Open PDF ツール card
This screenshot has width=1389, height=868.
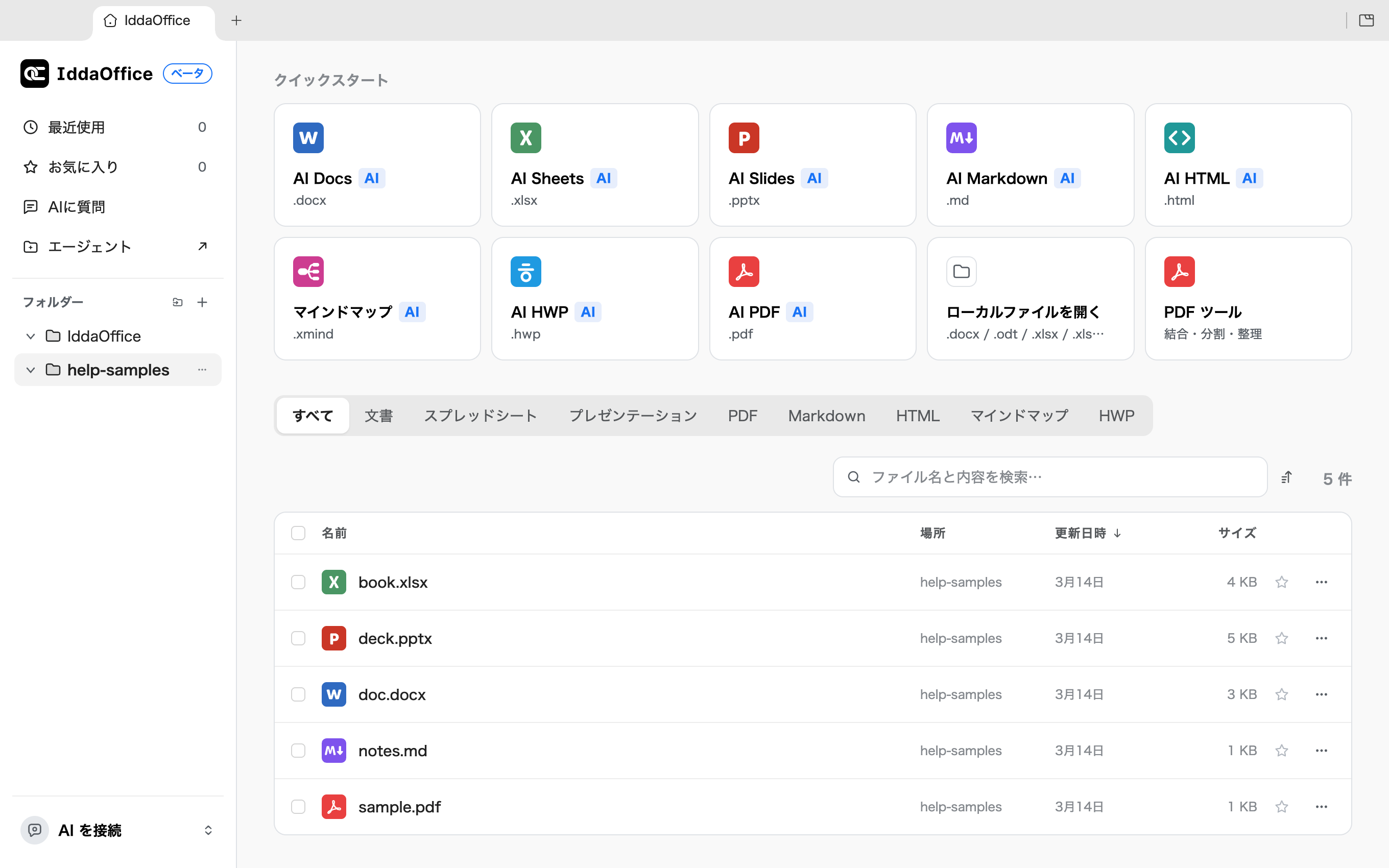coord(1249,299)
